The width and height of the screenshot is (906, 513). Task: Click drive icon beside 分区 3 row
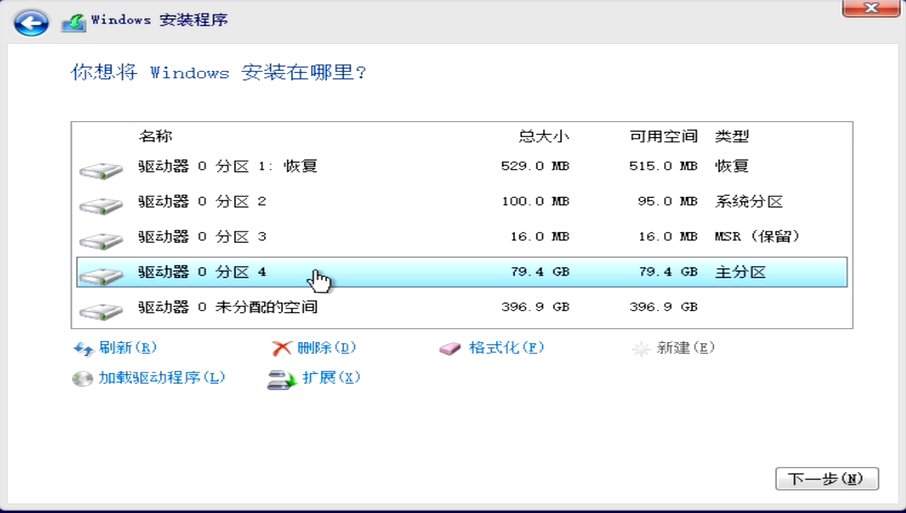101,240
